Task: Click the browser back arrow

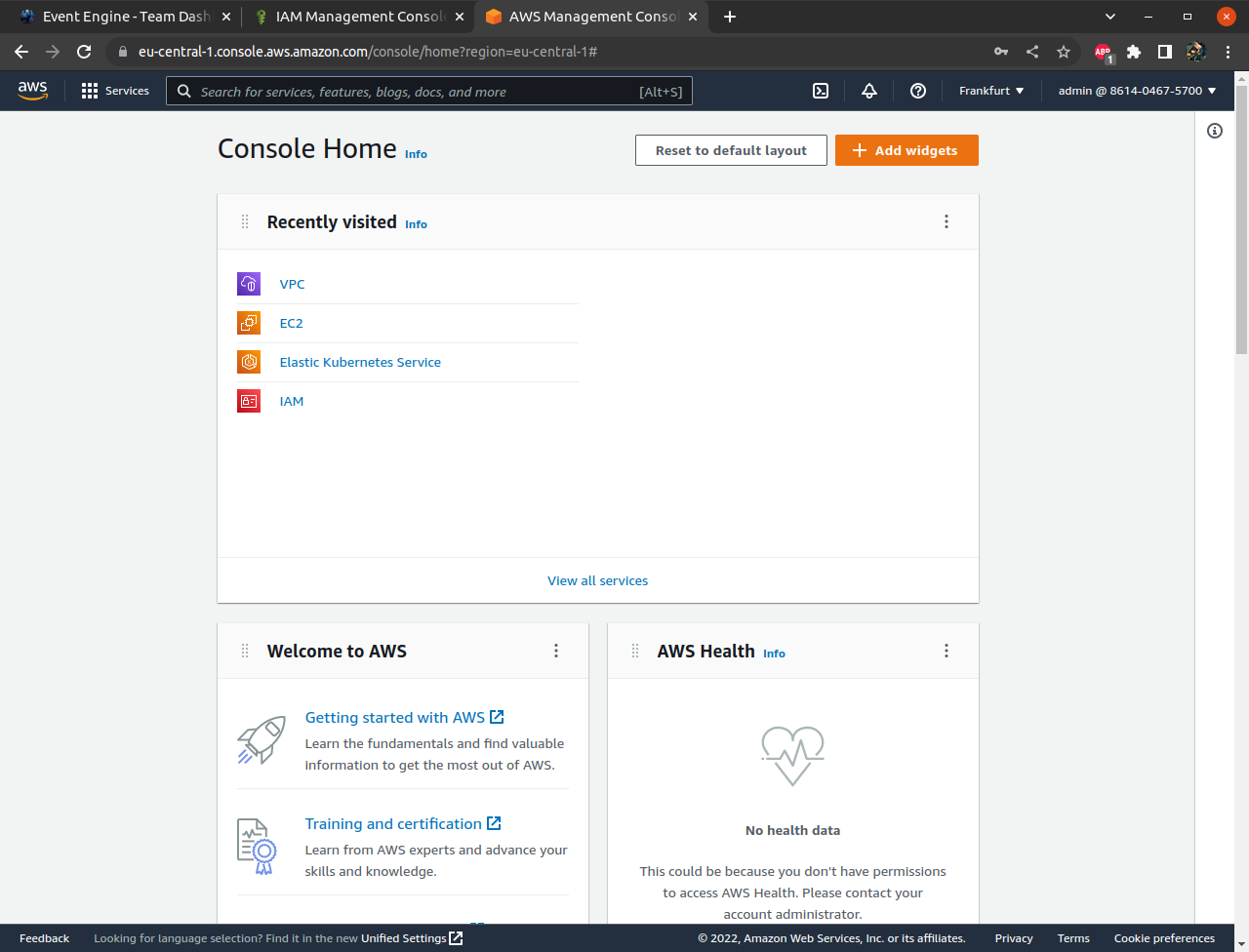Action: pyautogui.click(x=21, y=52)
